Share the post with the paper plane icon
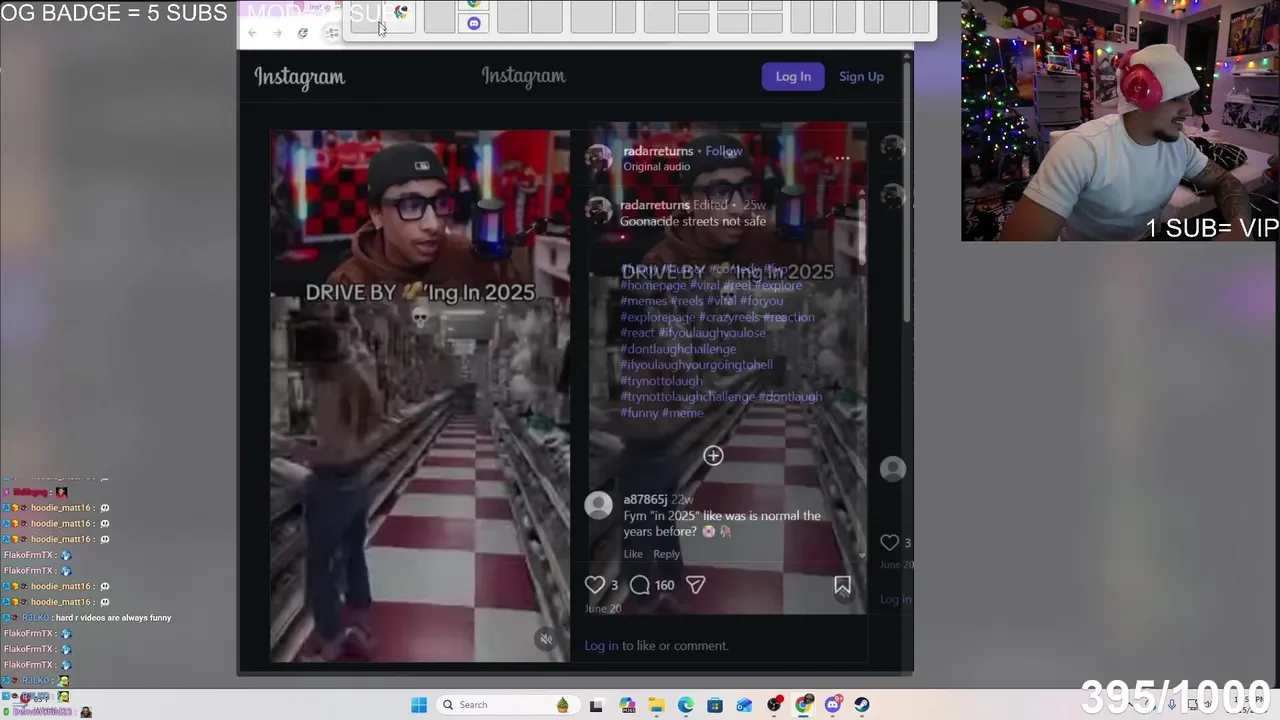Viewport: 1280px width, 720px height. click(x=696, y=585)
